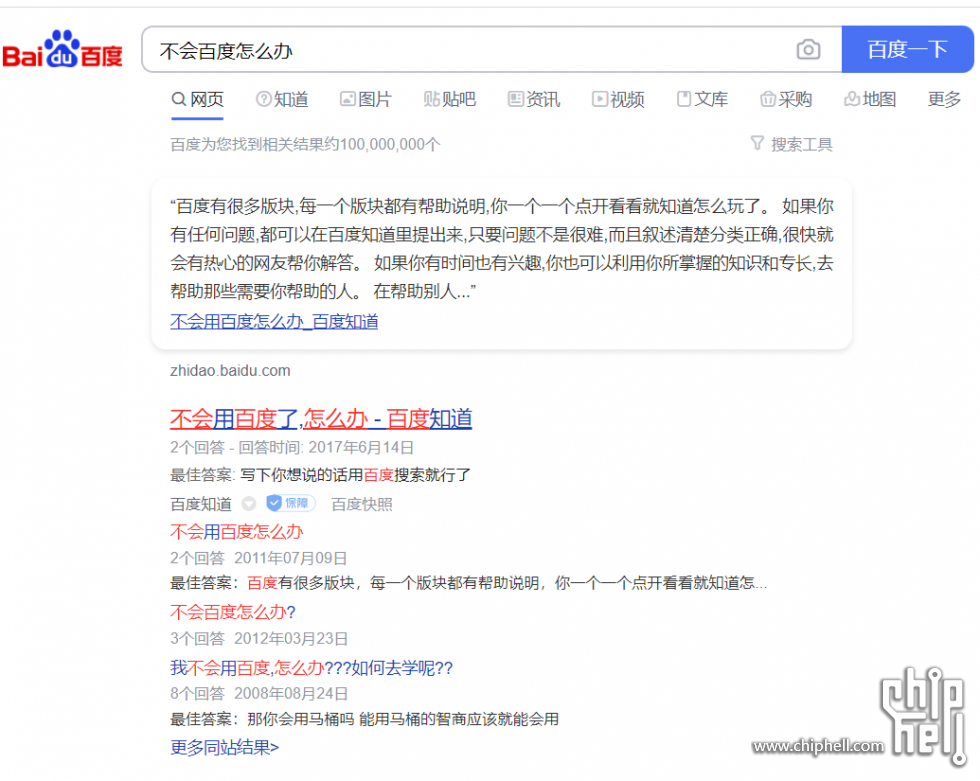This screenshot has width=980, height=781.
Task: Open sub-result 不会百度怎么办?
Action: 232,612
